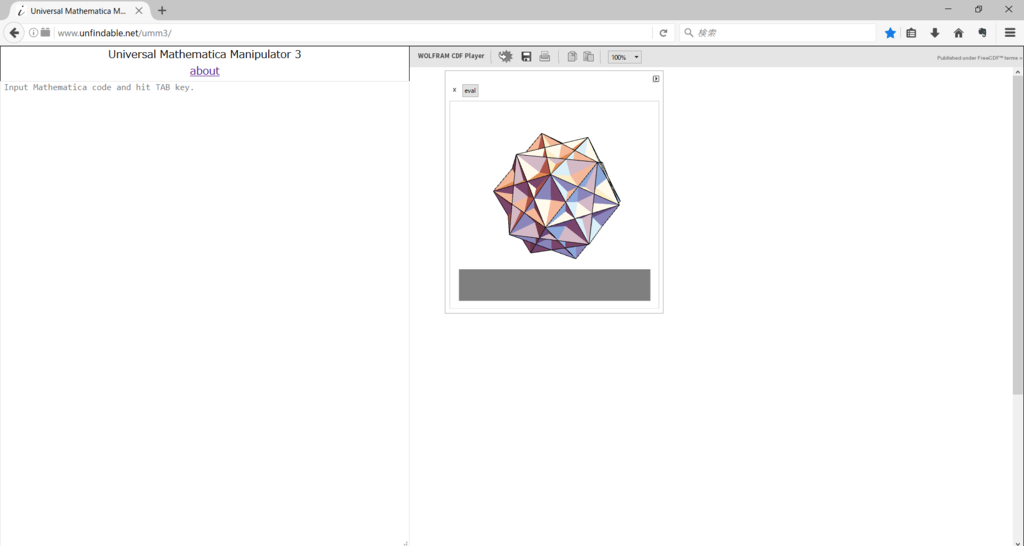Close the Universal Mathematica tab
Viewport: 1024px width, 546px height.
click(x=138, y=11)
